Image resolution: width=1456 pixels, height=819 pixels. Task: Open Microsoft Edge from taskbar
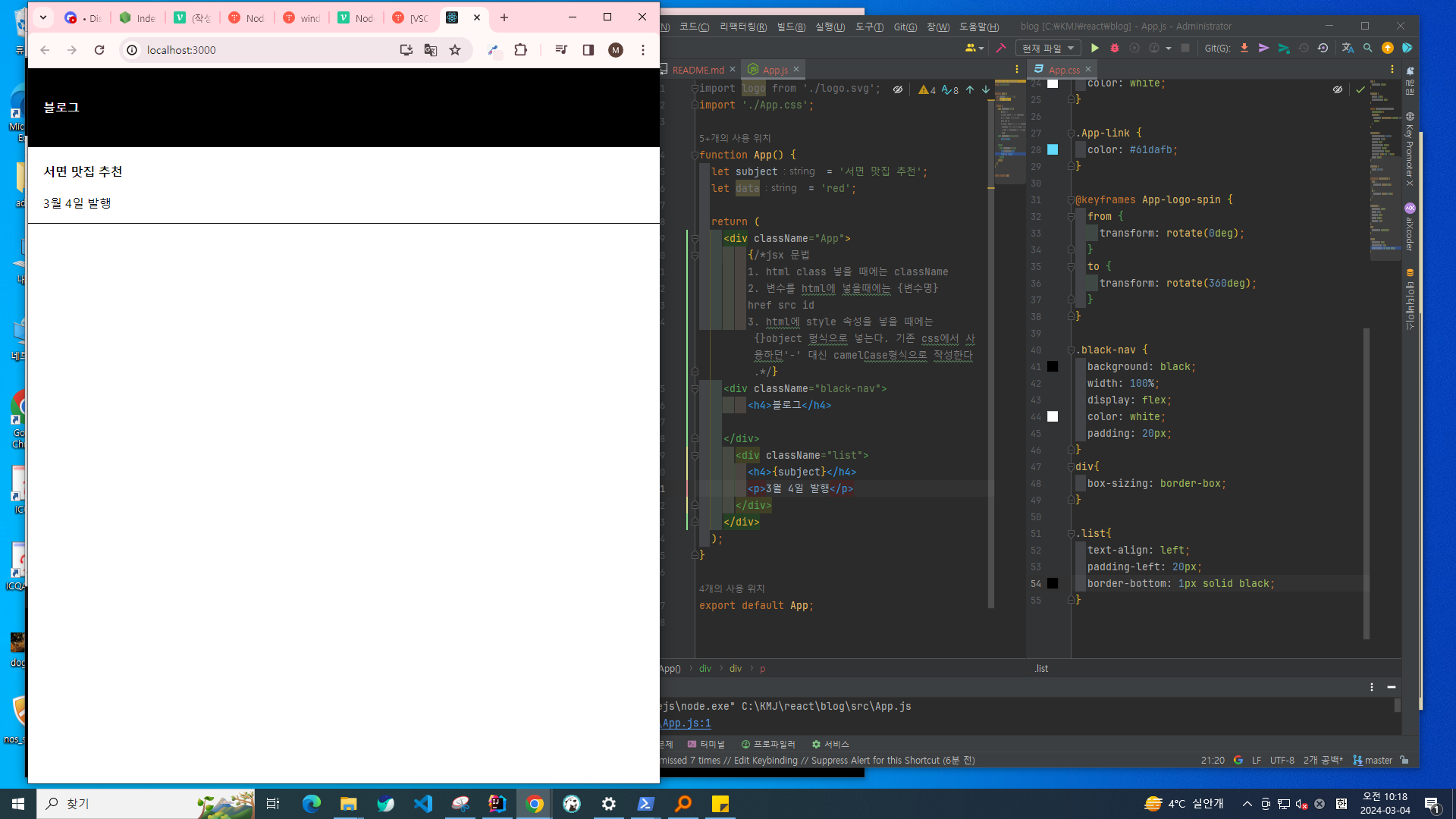311,804
